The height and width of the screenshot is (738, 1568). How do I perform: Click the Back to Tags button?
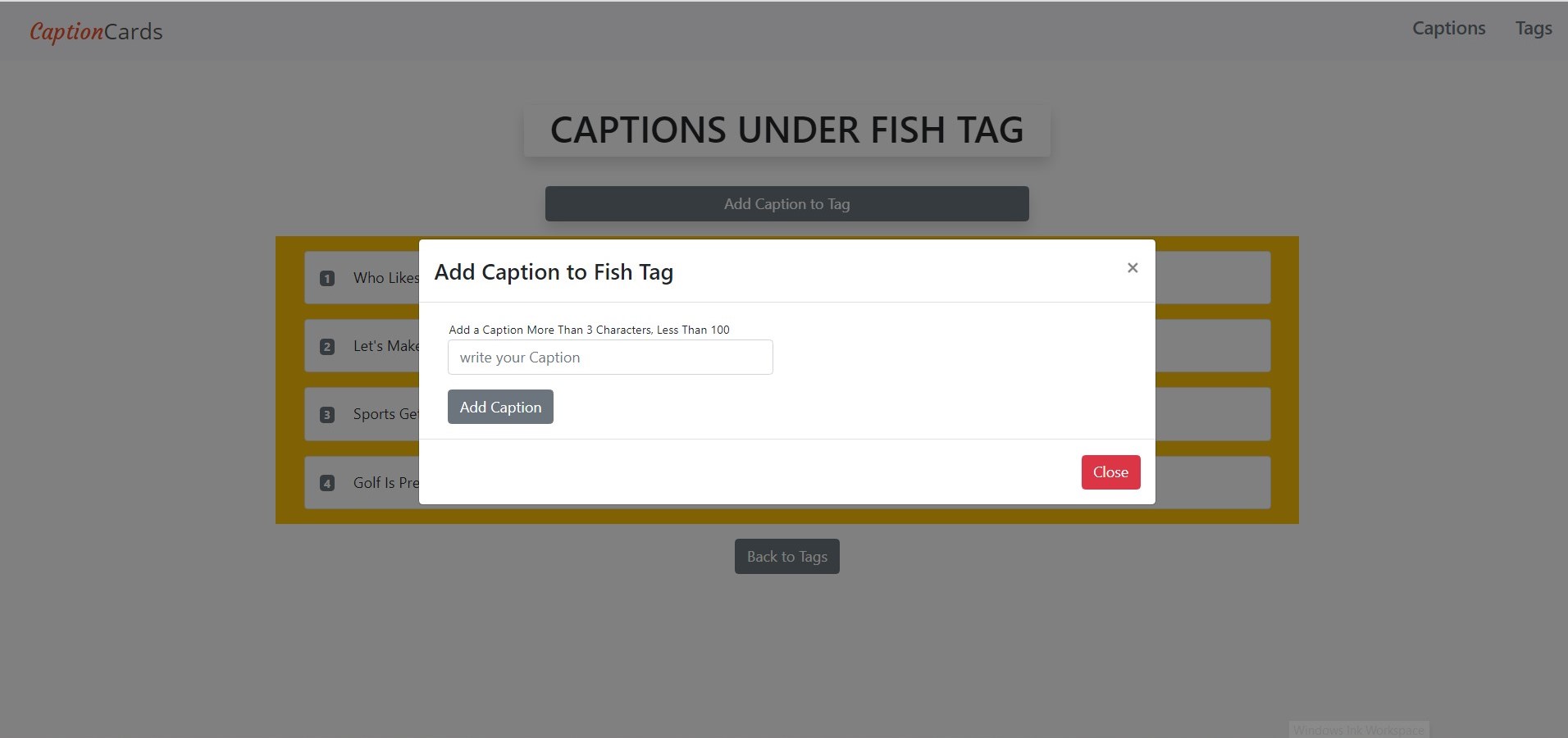click(786, 556)
